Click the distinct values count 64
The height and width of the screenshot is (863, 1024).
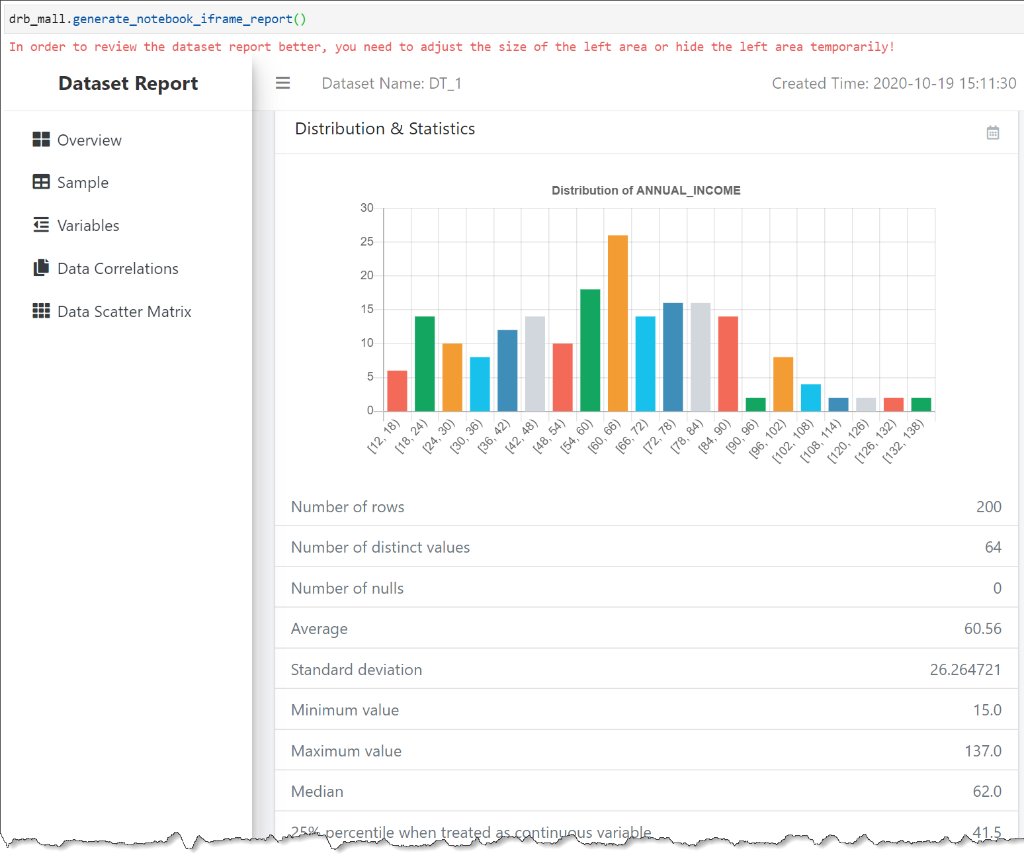(993, 547)
